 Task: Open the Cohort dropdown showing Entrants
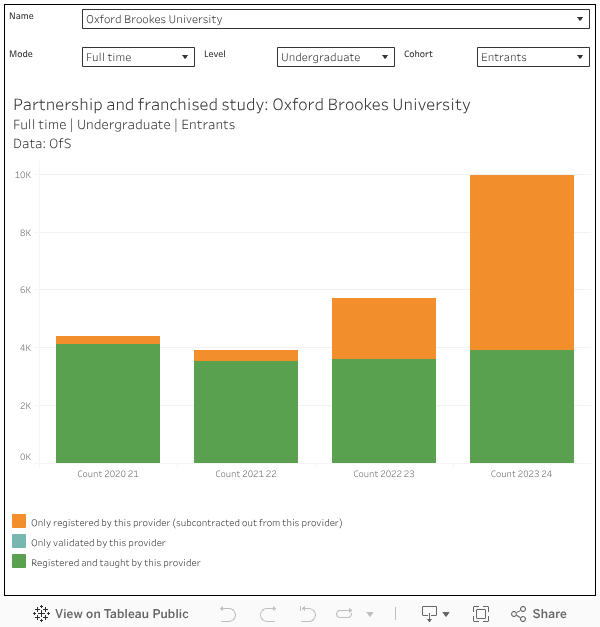tap(533, 57)
